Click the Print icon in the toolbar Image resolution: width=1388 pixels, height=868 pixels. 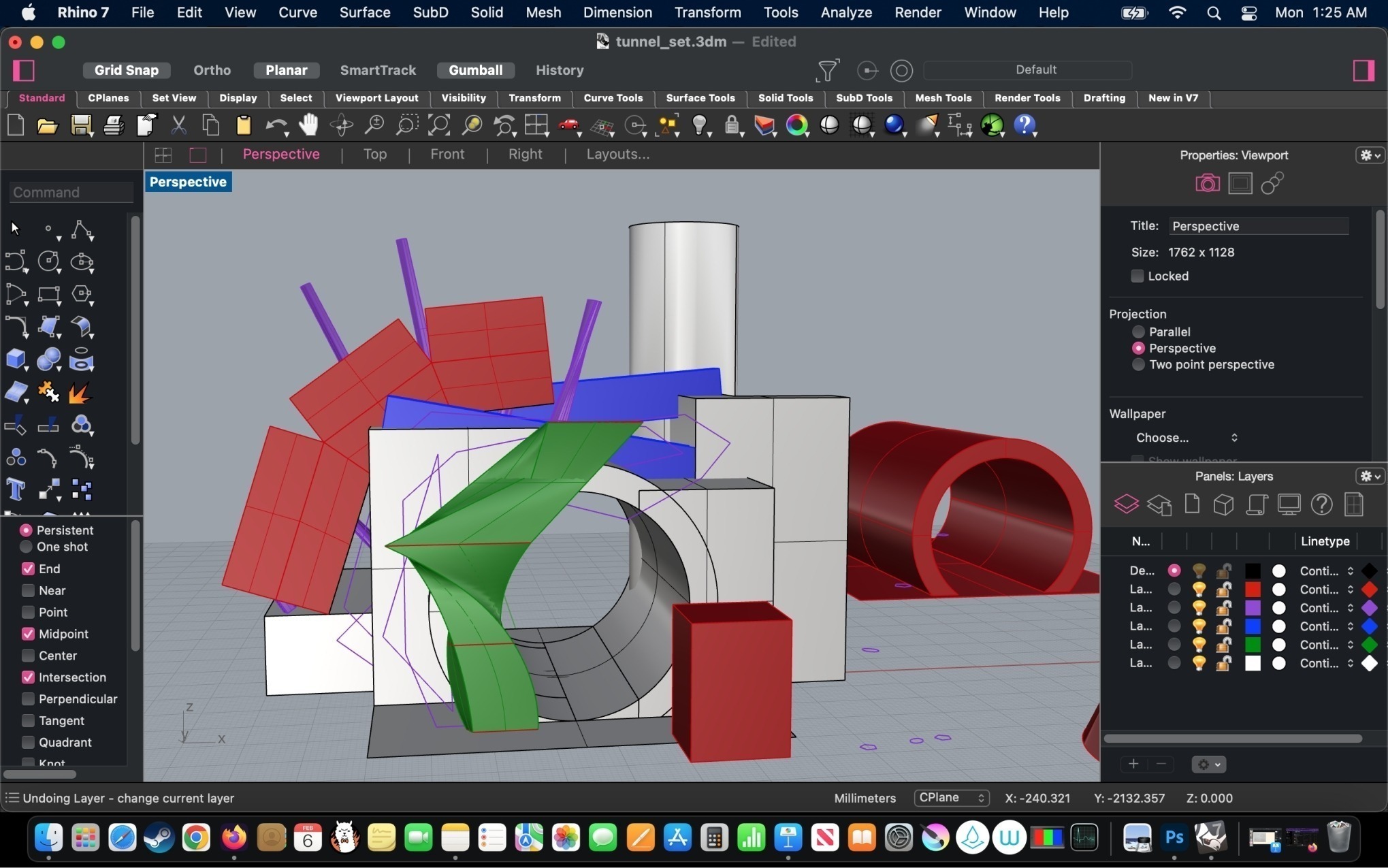[x=114, y=125]
